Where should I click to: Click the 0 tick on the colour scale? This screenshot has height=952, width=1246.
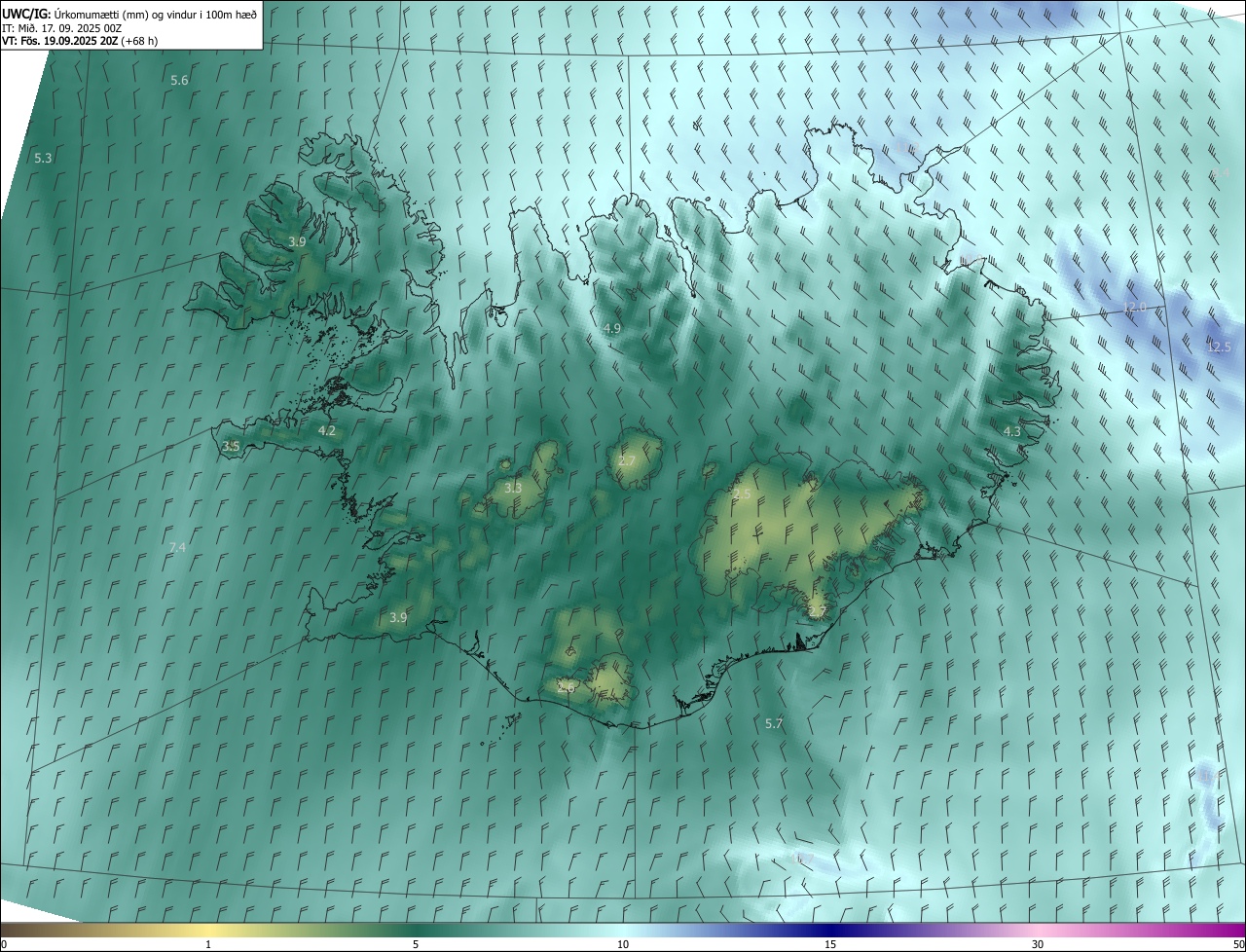click(x=4, y=944)
